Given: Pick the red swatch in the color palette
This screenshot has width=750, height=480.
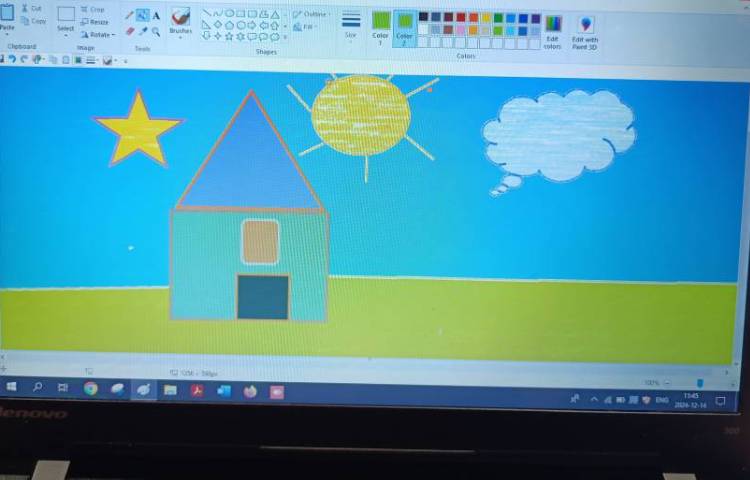Looking at the screenshot, I should [x=461, y=17].
